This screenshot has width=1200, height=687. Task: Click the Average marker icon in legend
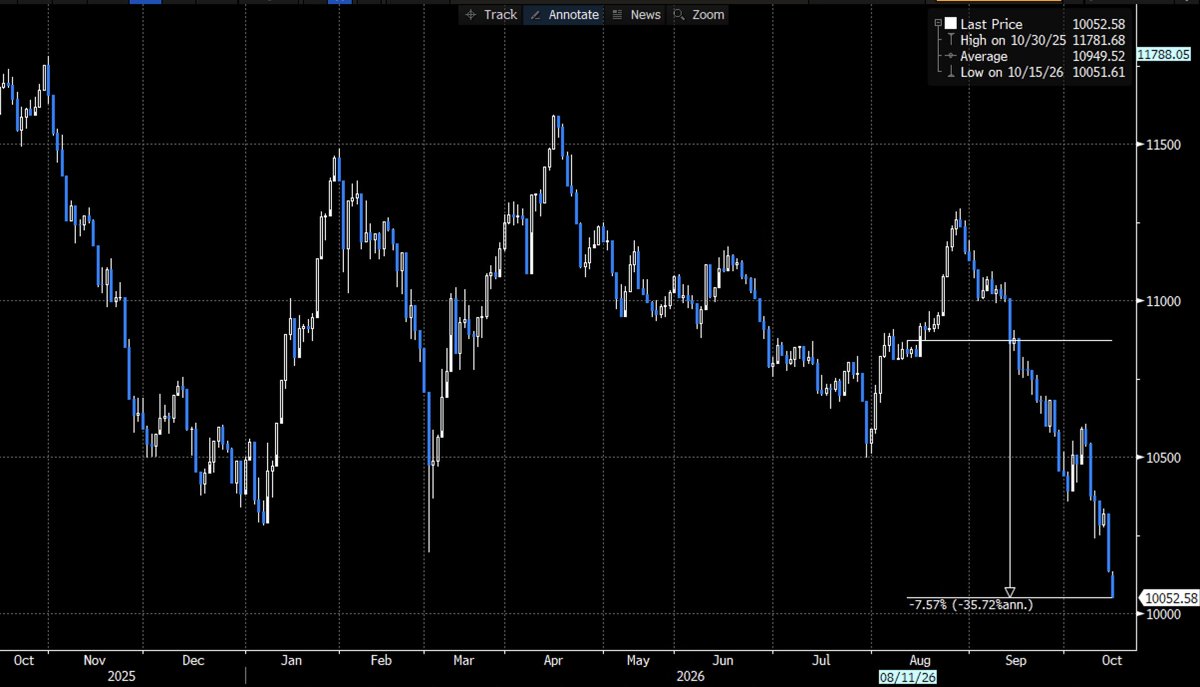949,56
